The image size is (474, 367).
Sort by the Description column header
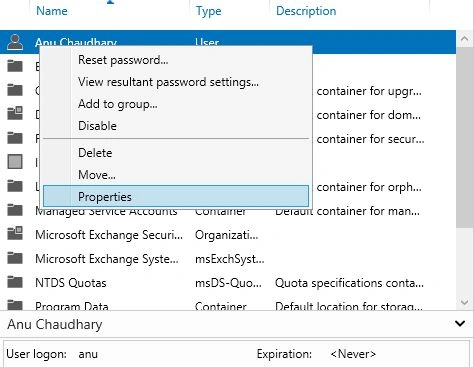tap(306, 11)
